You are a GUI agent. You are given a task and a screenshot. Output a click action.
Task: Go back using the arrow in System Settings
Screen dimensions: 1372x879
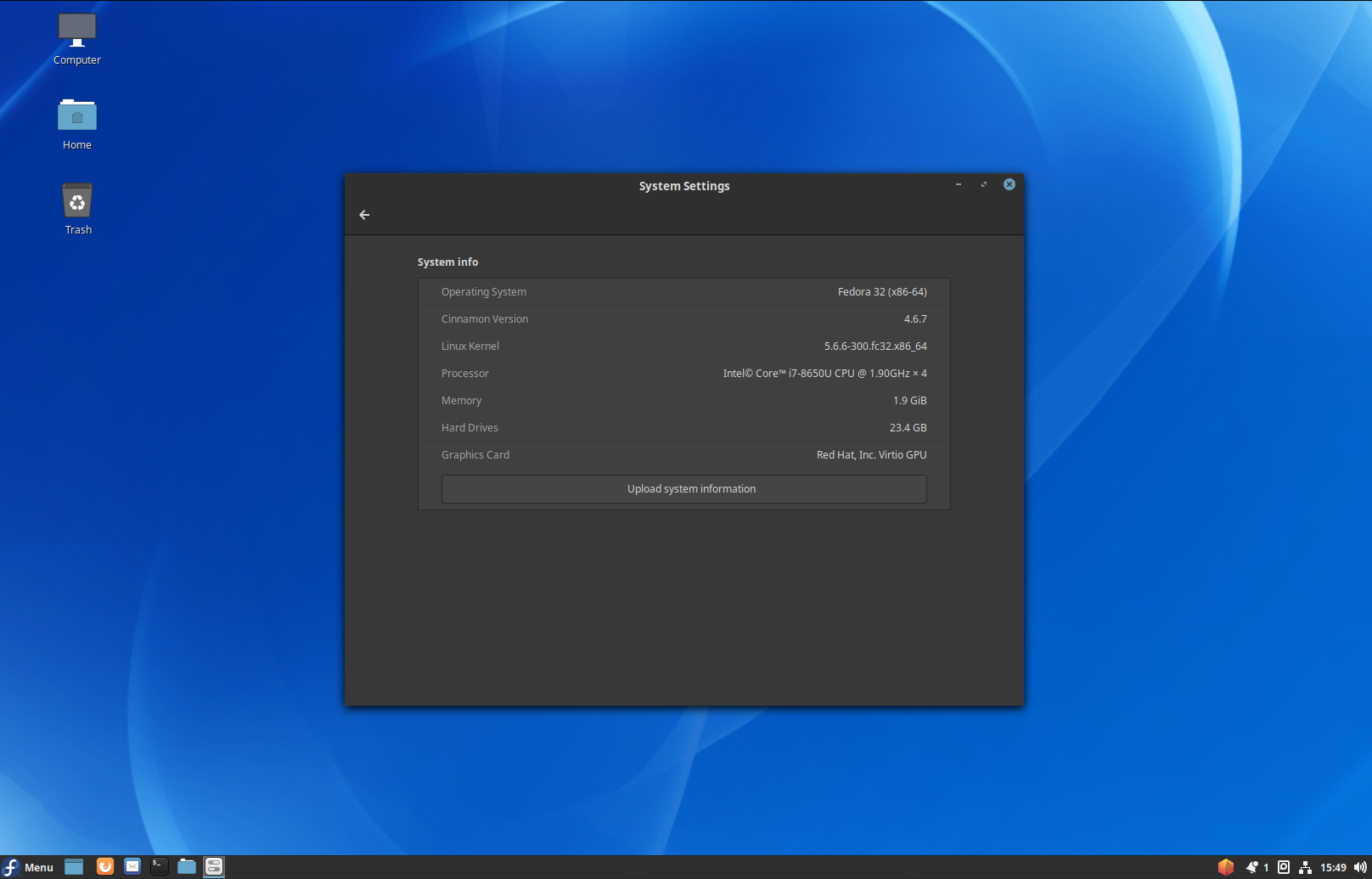(x=364, y=215)
